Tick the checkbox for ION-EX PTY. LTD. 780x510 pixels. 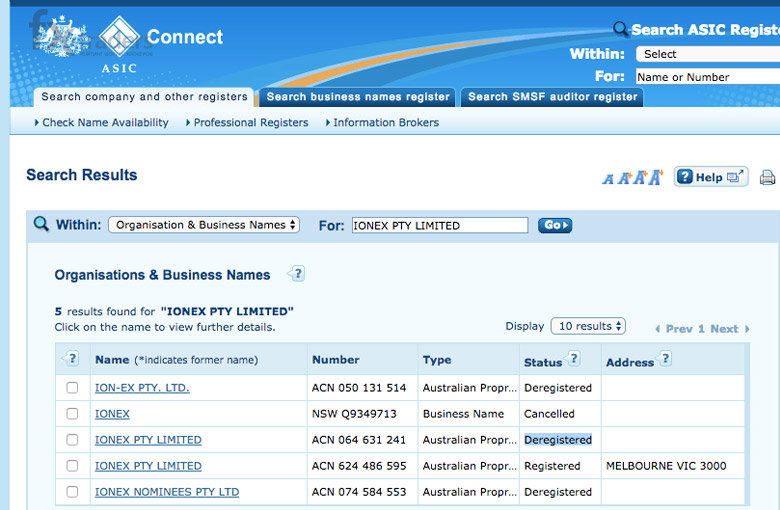point(72,388)
